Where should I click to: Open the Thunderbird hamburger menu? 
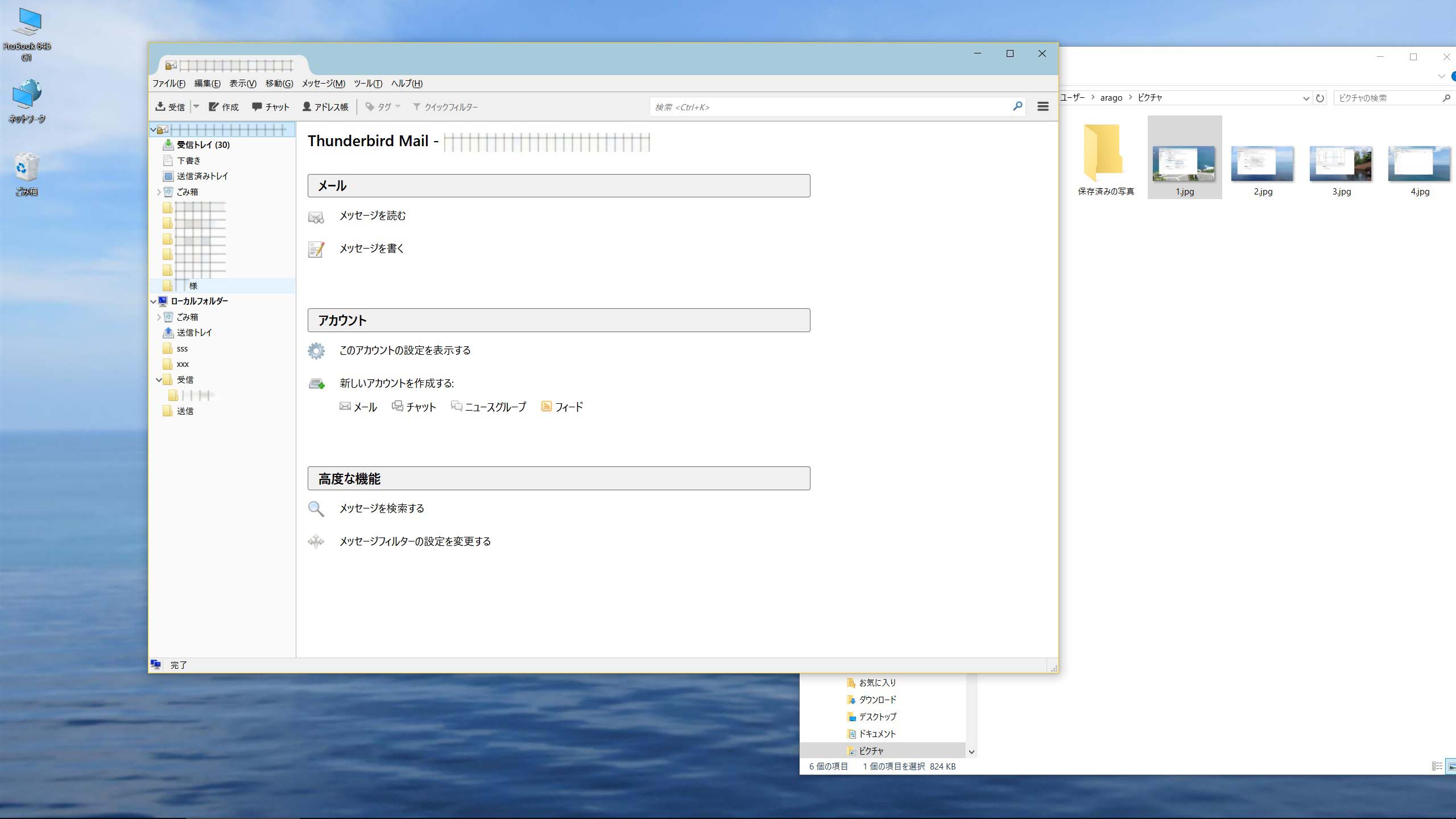(x=1043, y=106)
